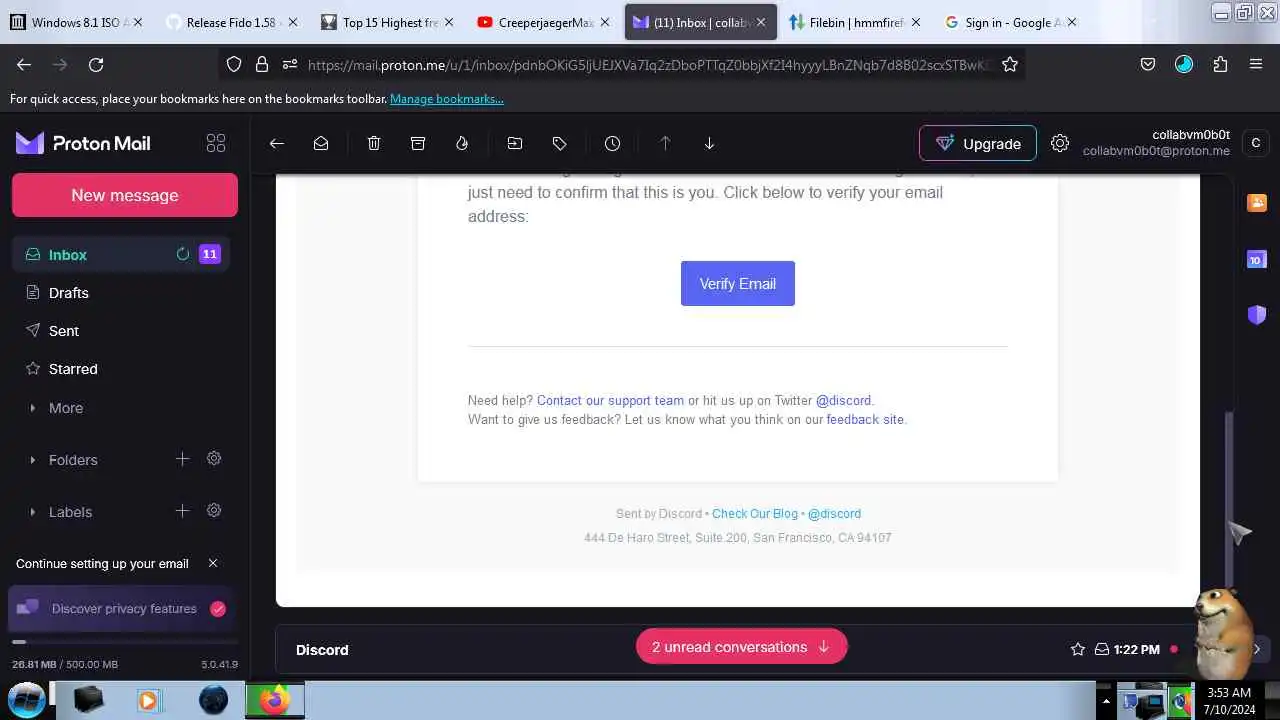
Task: Click the Upgrade button
Action: tap(978, 143)
